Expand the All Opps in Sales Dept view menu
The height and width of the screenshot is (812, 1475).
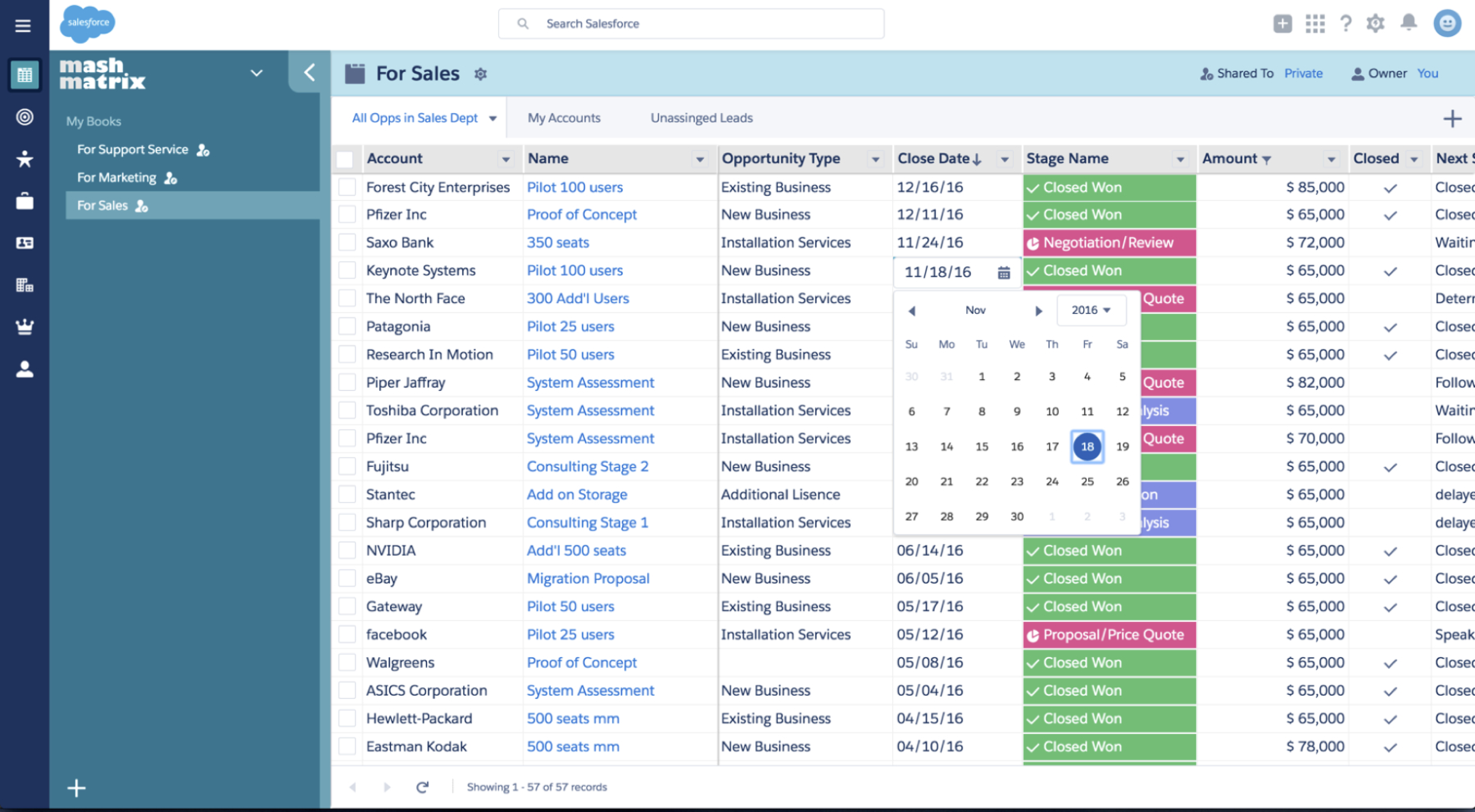click(x=493, y=118)
